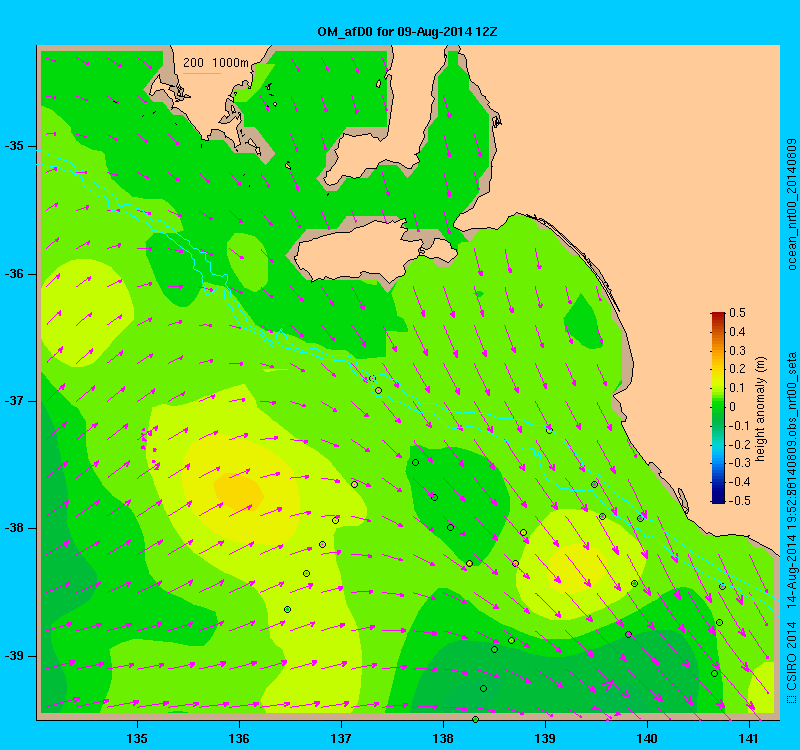This screenshot has height=750, width=800.
Task: Click the orange high anomaly peak near 136E
Action: [x=239, y=491]
